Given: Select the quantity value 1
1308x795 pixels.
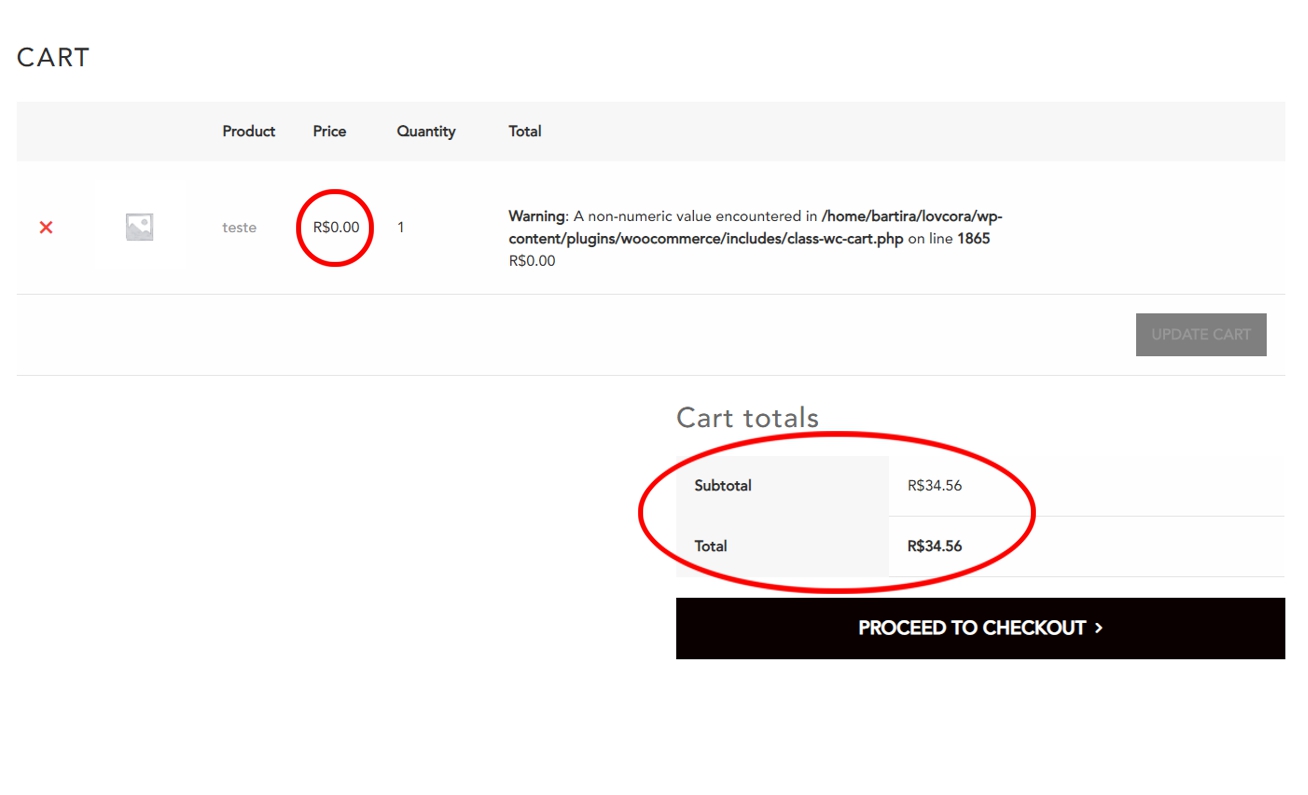Looking at the screenshot, I should (x=401, y=228).
